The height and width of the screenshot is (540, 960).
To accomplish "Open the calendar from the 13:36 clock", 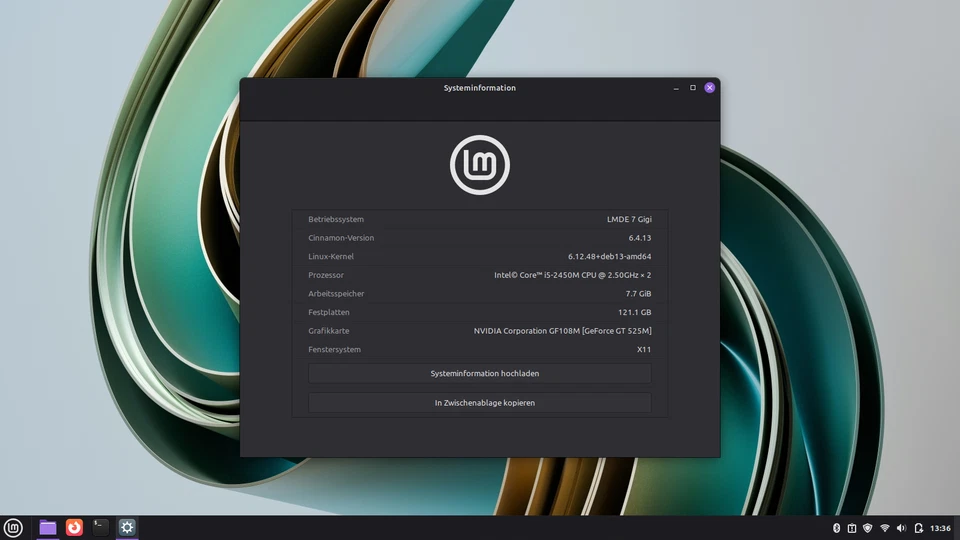I will [x=940, y=528].
